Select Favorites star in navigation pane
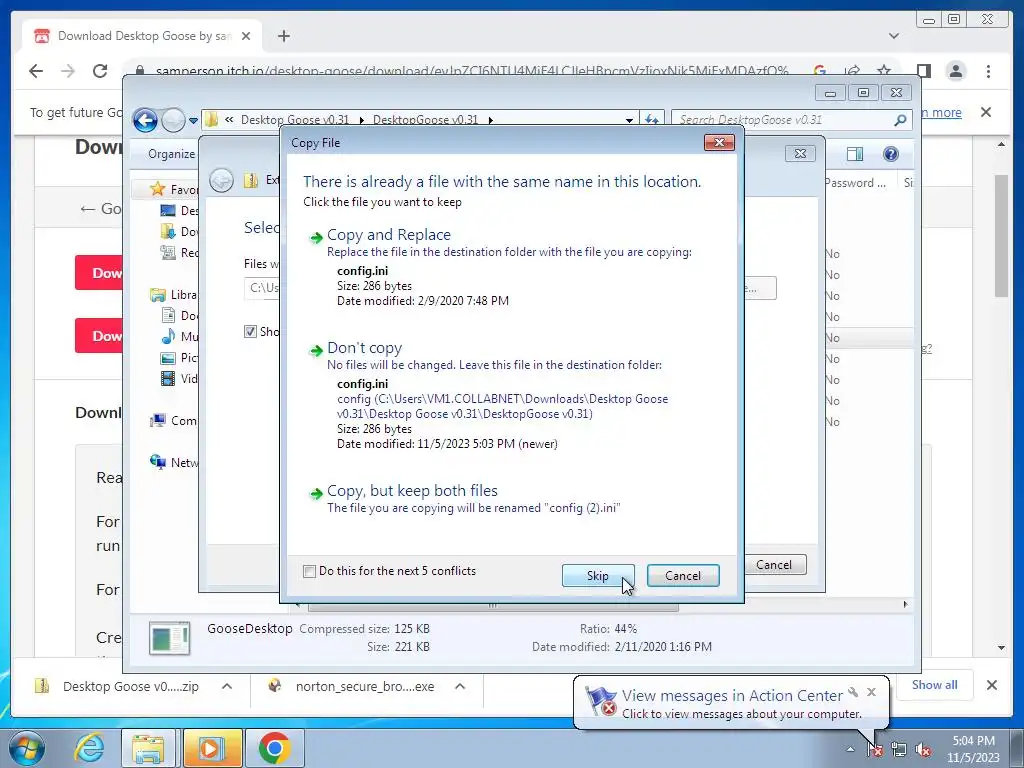Image resolution: width=1024 pixels, height=768 pixels. pyautogui.click(x=157, y=189)
